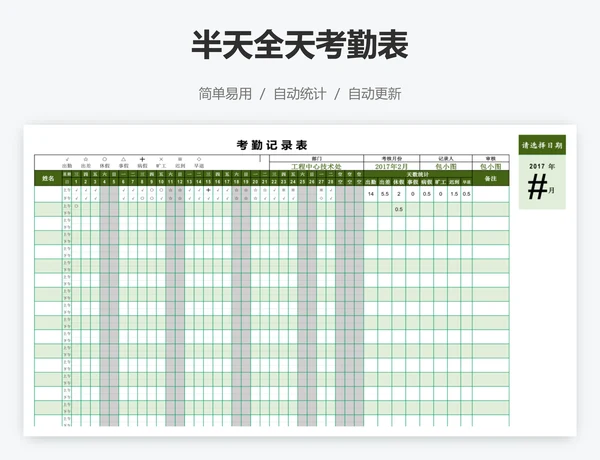The height and width of the screenshot is (460, 600).
Task: Click the △ 事假 triangle symbol in the legend
Action: pos(123,159)
